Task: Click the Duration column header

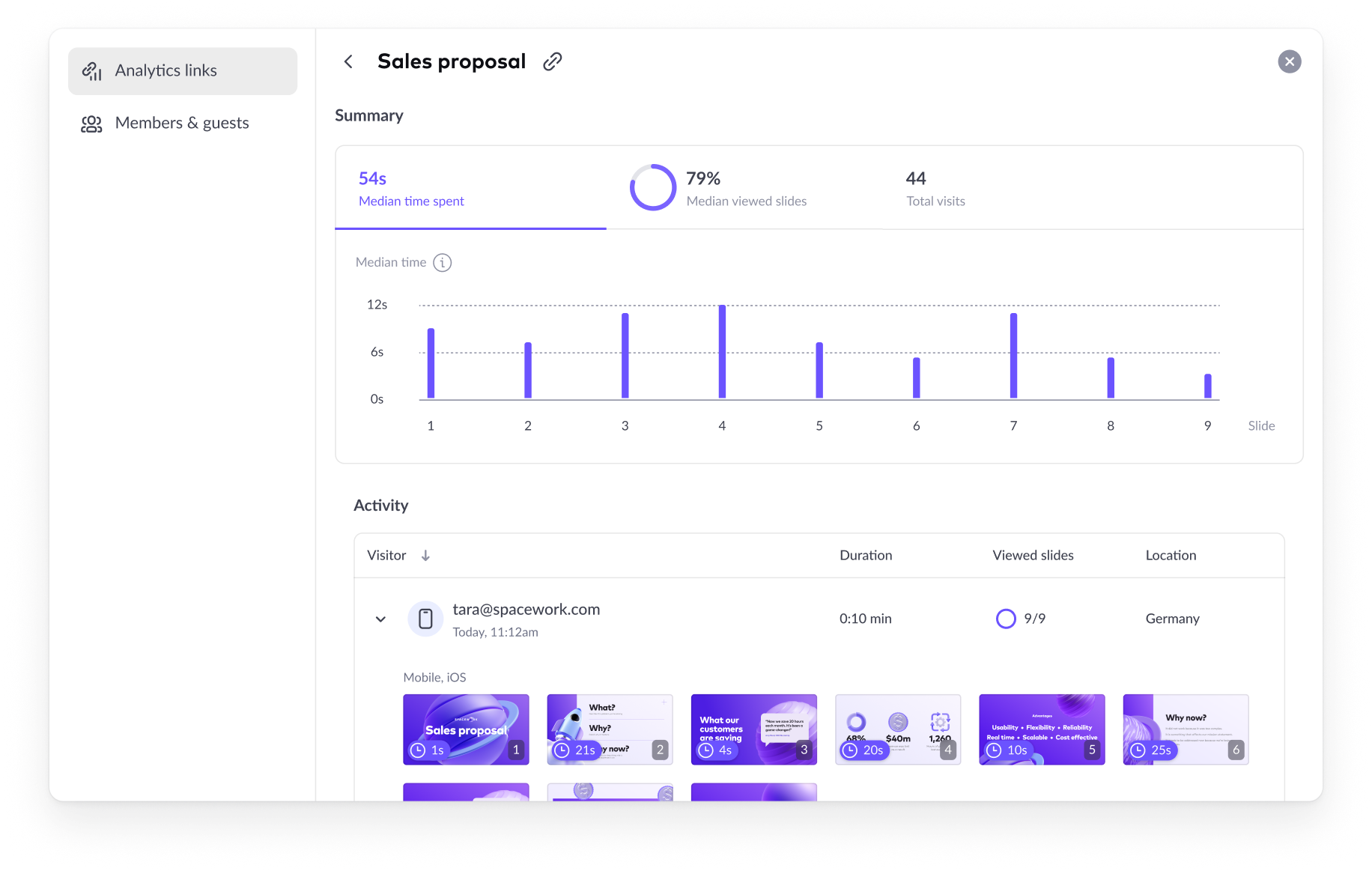Action: coord(866,556)
